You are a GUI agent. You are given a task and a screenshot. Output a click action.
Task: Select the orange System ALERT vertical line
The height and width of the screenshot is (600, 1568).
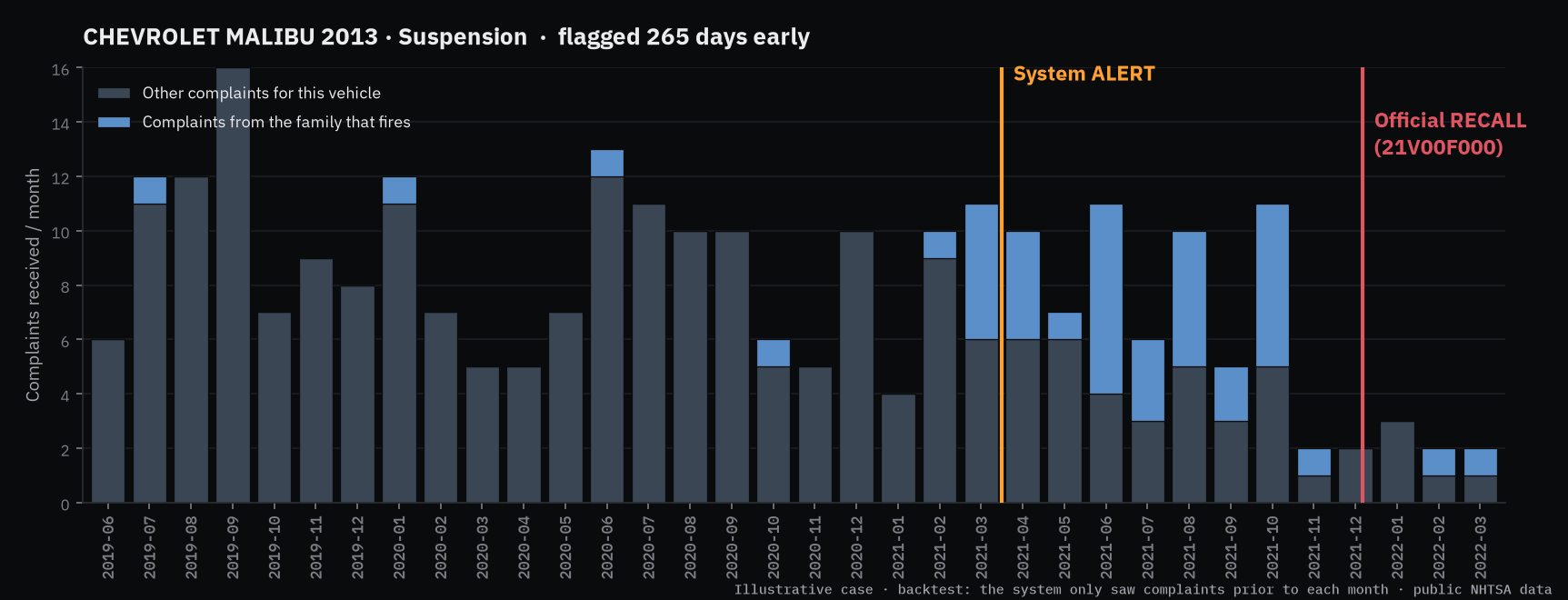1001,285
